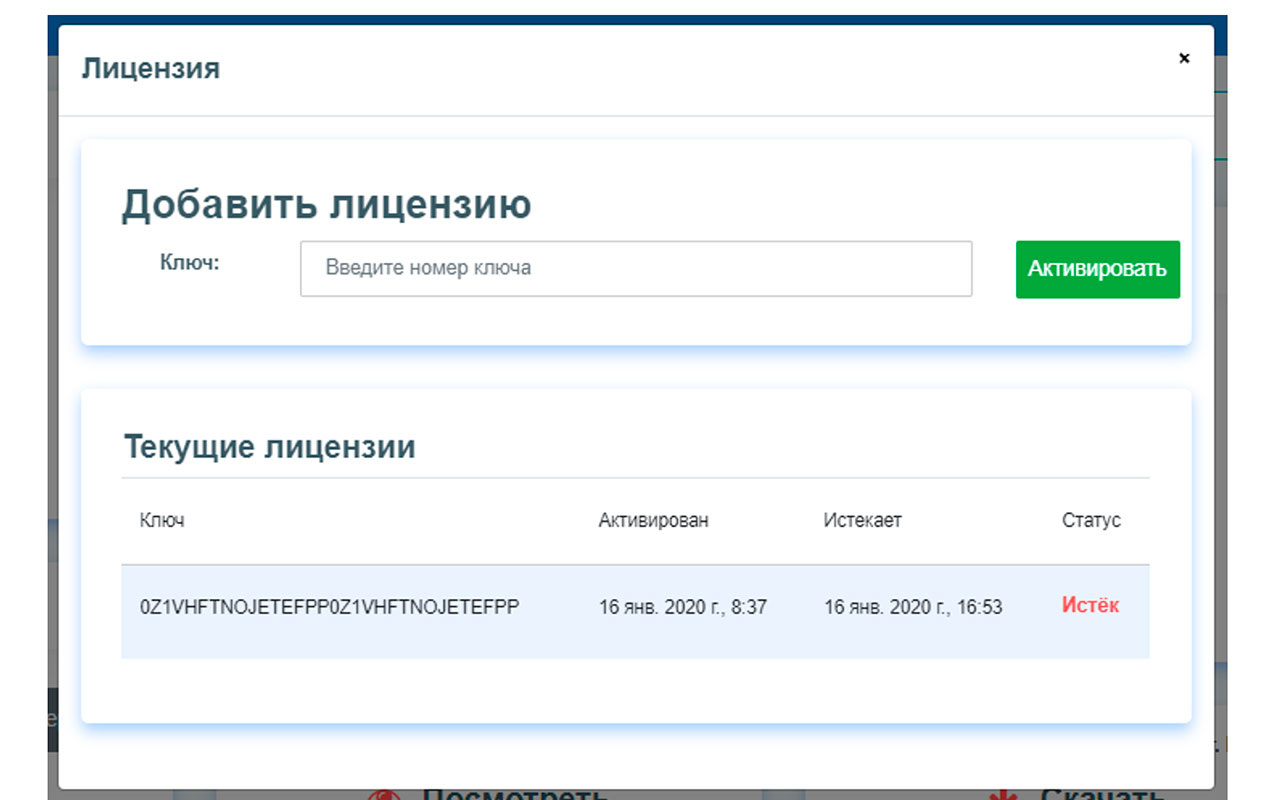Click the Ключ column header
This screenshot has height=800, width=1280.
pyautogui.click(x=162, y=521)
